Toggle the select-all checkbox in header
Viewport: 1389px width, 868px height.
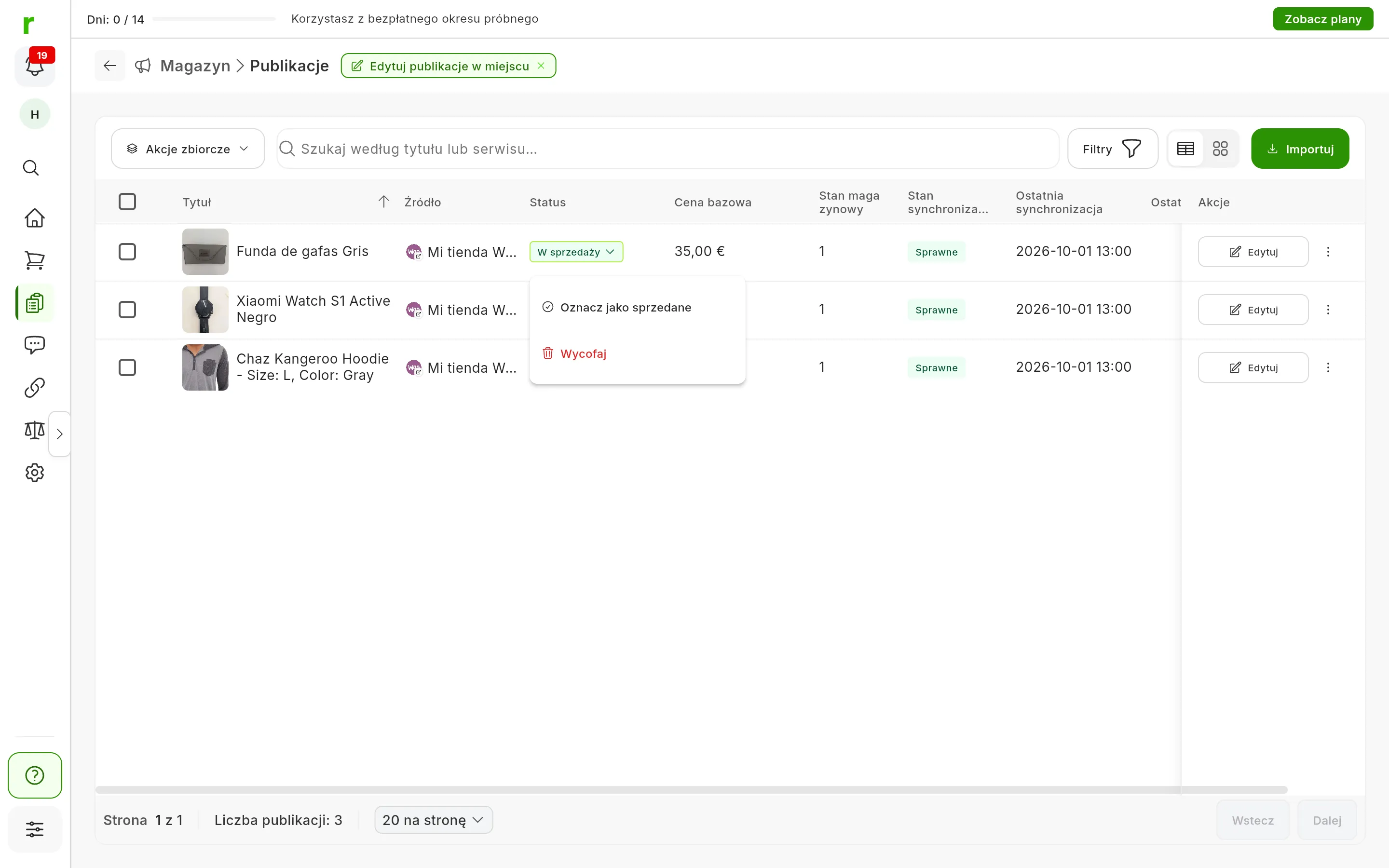127,202
